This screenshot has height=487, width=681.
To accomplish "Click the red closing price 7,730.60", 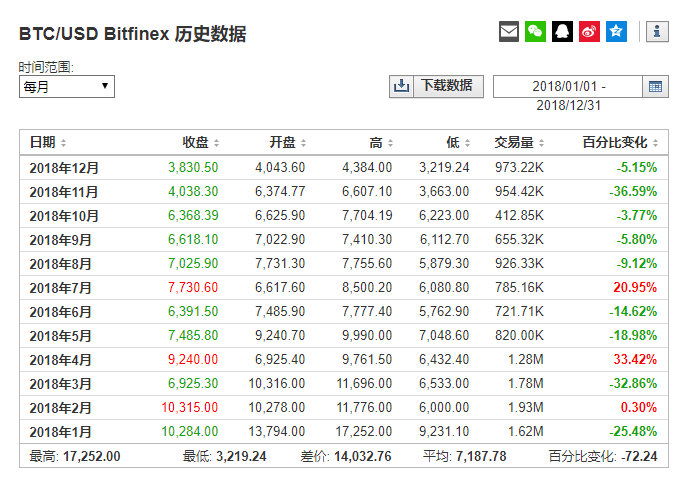I will pos(193,287).
